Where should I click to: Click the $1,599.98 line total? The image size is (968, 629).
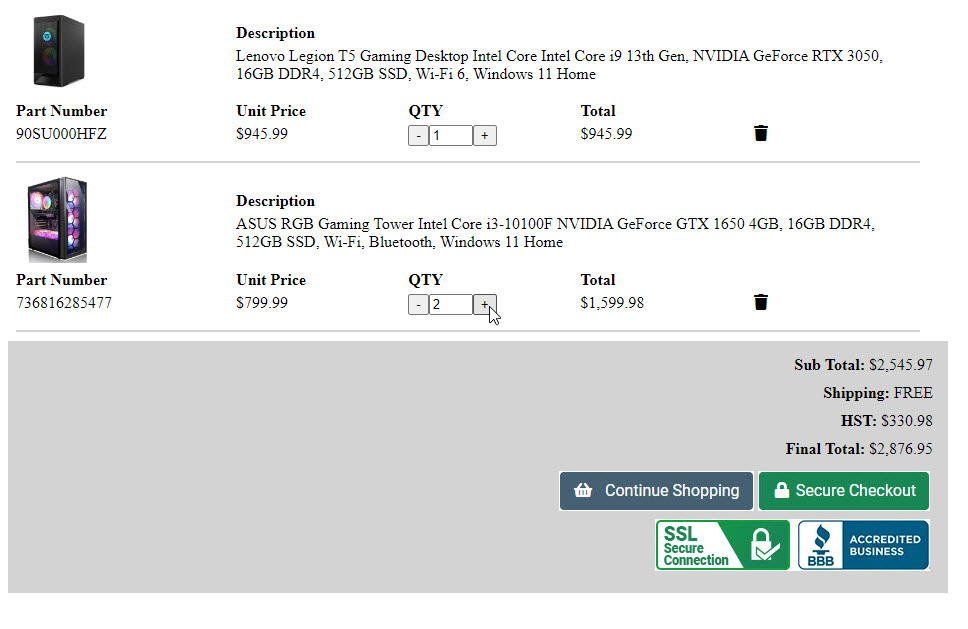[x=612, y=302]
